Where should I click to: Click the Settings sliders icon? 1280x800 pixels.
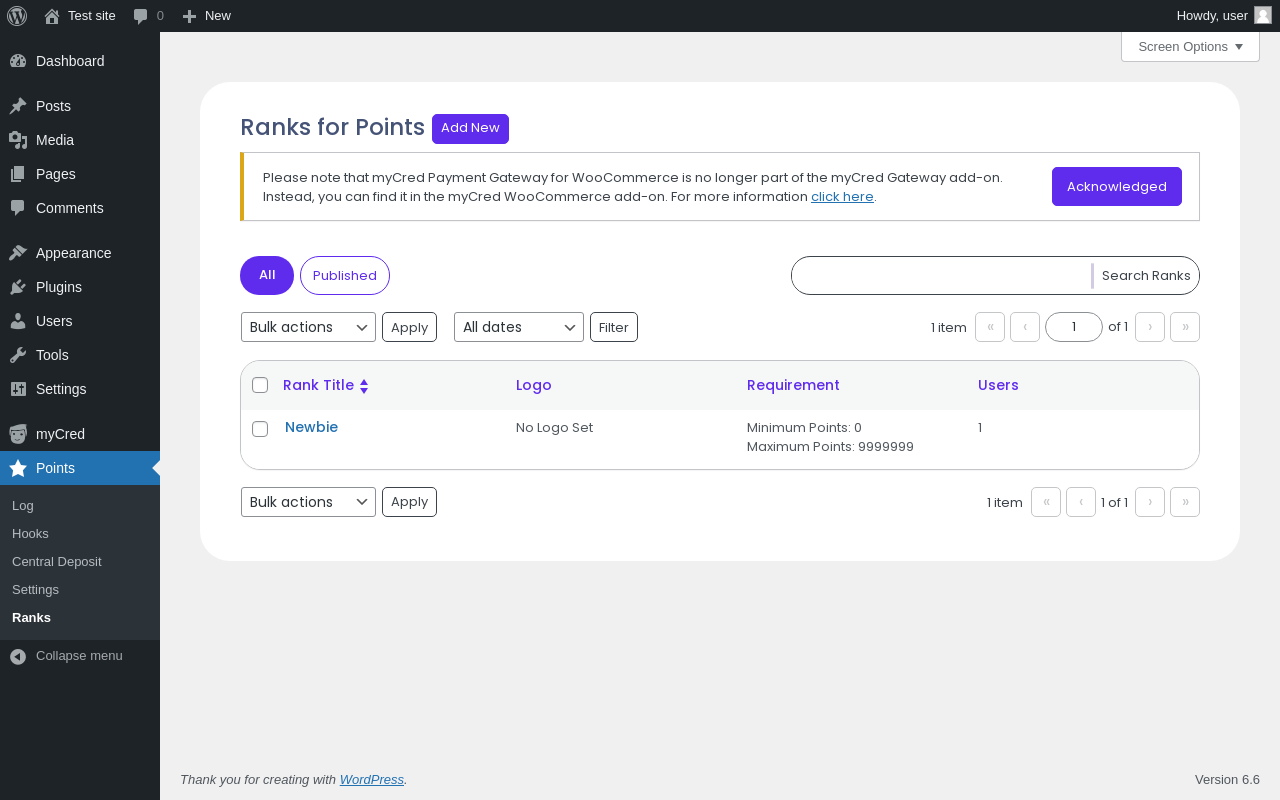[18, 389]
